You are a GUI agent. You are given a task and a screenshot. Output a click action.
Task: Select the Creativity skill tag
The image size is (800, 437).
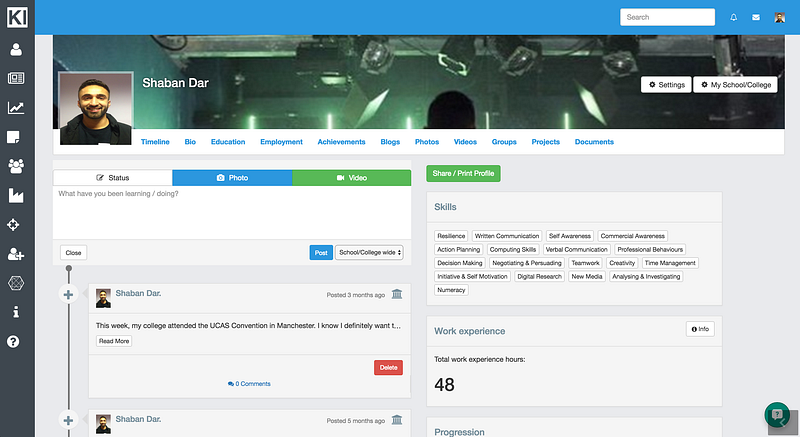(622, 263)
